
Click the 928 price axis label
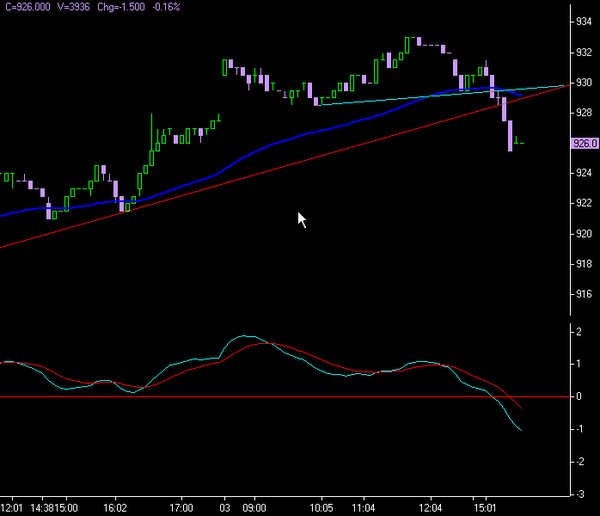tap(584, 113)
